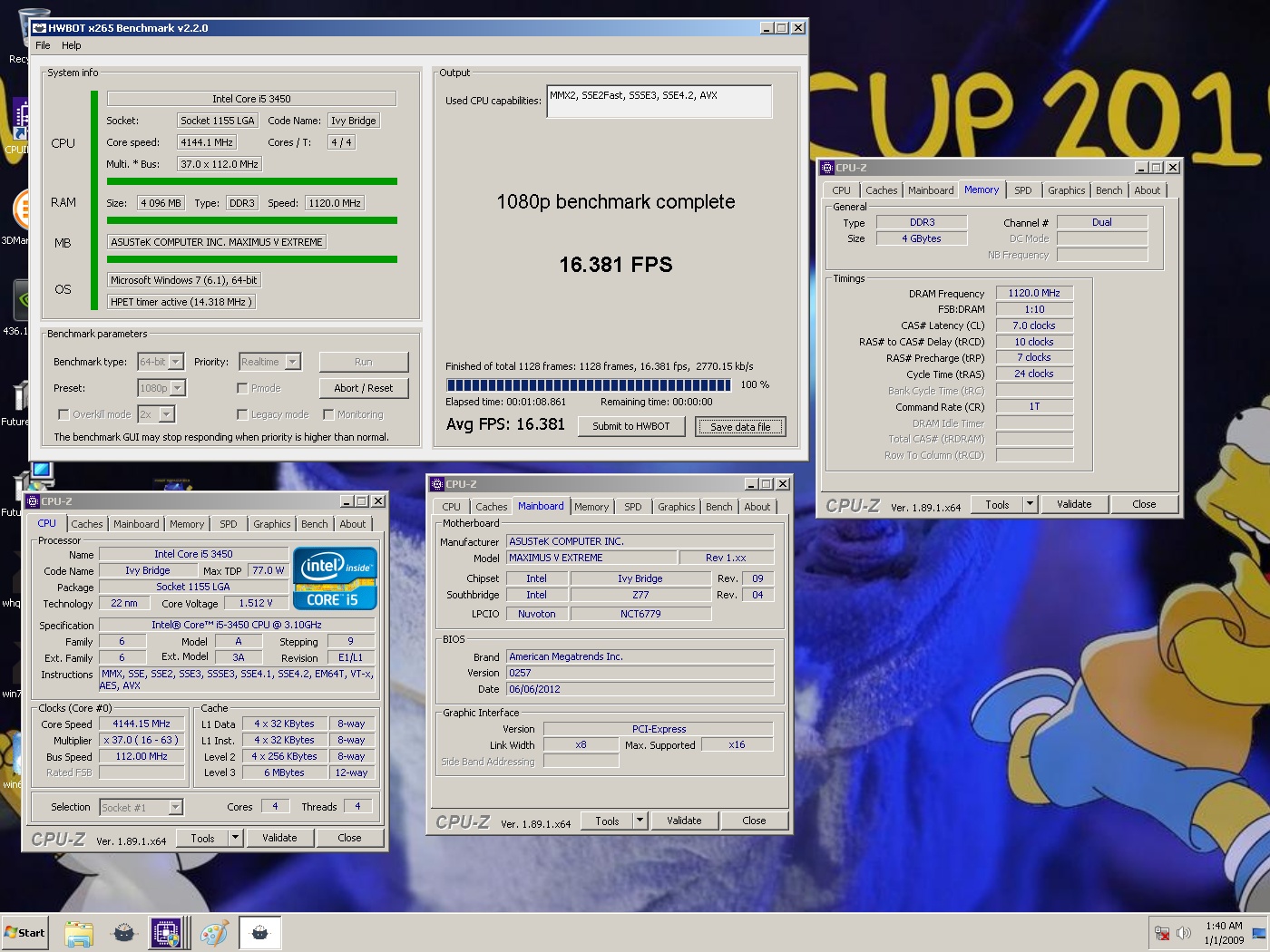Screen dimensions: 1270x952
Task: Click the disabled Run button
Action: 363,362
